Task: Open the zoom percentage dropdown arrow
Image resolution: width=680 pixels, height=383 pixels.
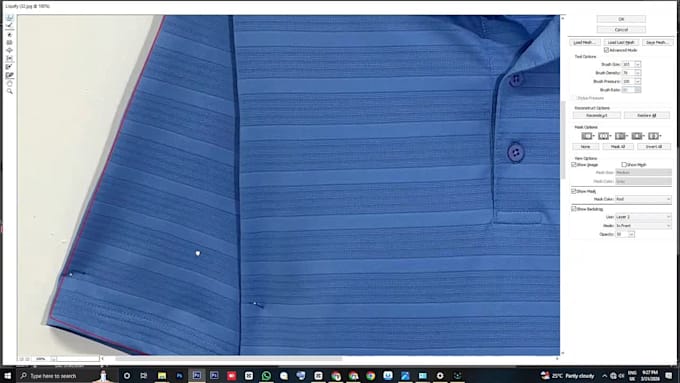Action: point(53,359)
